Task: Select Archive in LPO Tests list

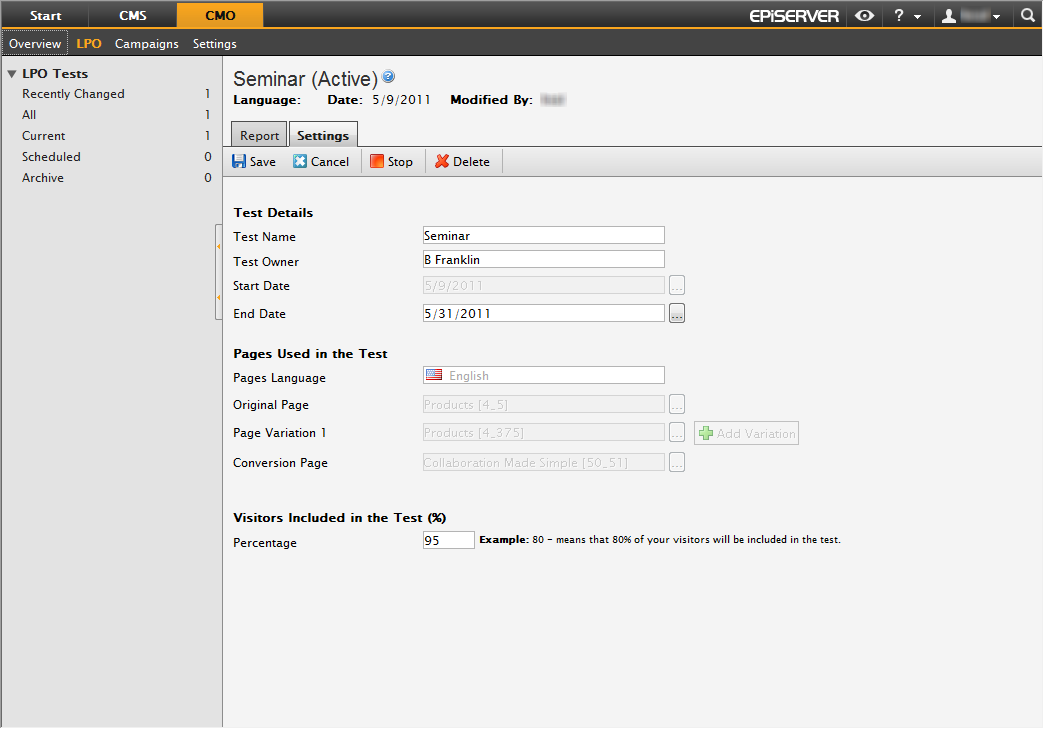Action: coord(43,178)
